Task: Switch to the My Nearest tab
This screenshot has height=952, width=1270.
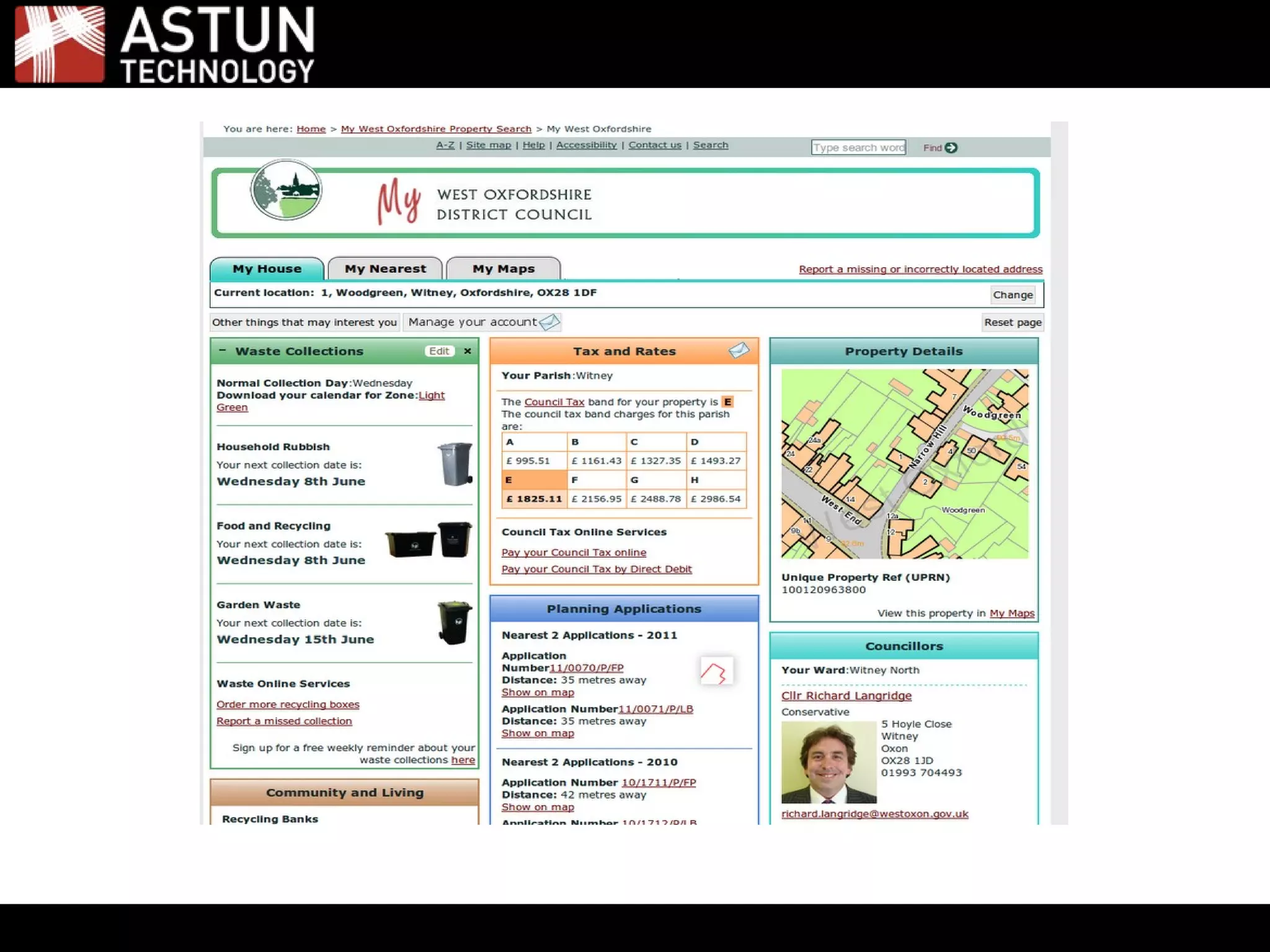Action: click(385, 269)
